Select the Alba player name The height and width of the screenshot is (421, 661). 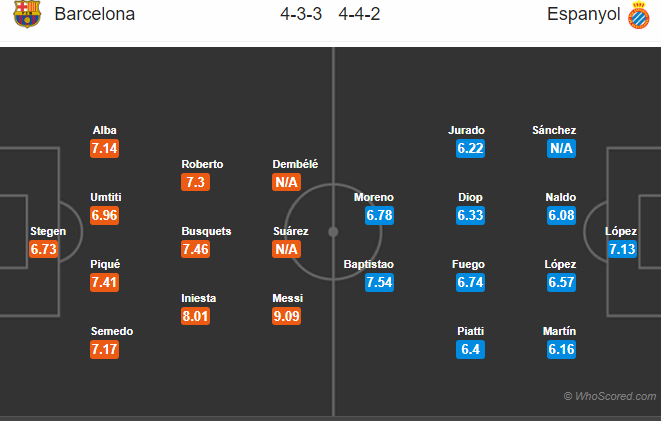point(104,130)
